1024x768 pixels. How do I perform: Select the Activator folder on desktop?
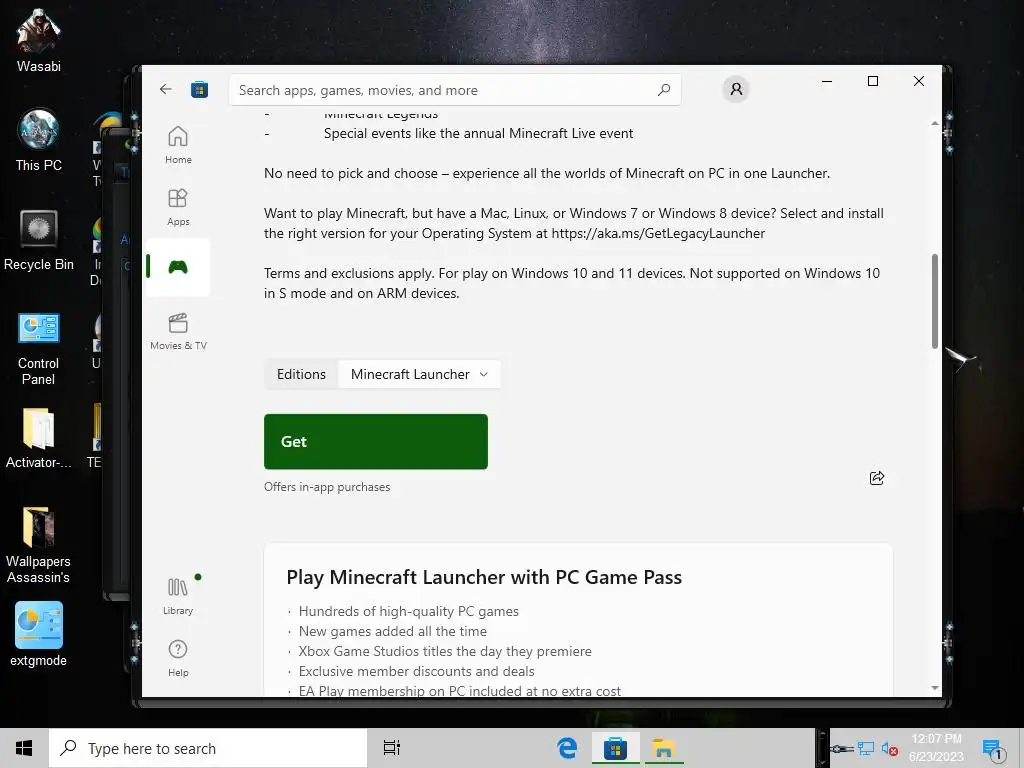click(x=39, y=438)
